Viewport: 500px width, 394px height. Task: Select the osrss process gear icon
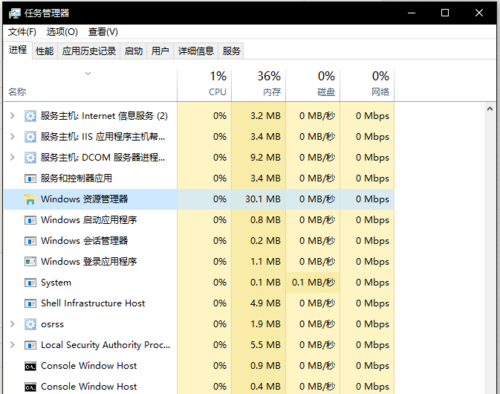pyautogui.click(x=30, y=324)
